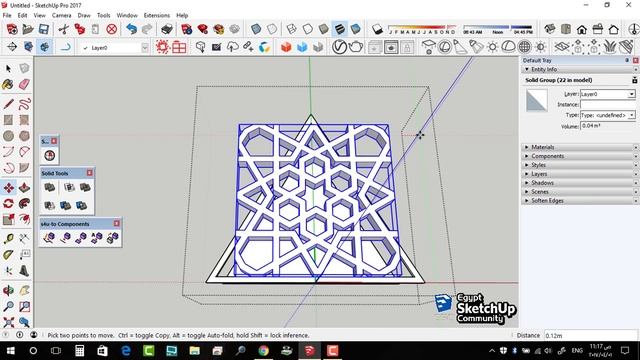The image size is (640, 360).
Task: Pick the Paint Bucket tool
Action: coord(8,84)
